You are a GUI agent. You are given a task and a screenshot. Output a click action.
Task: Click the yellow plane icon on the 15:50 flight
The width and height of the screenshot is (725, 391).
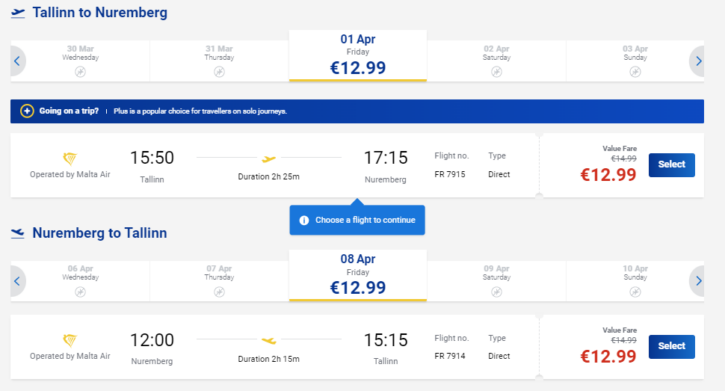[269, 159]
